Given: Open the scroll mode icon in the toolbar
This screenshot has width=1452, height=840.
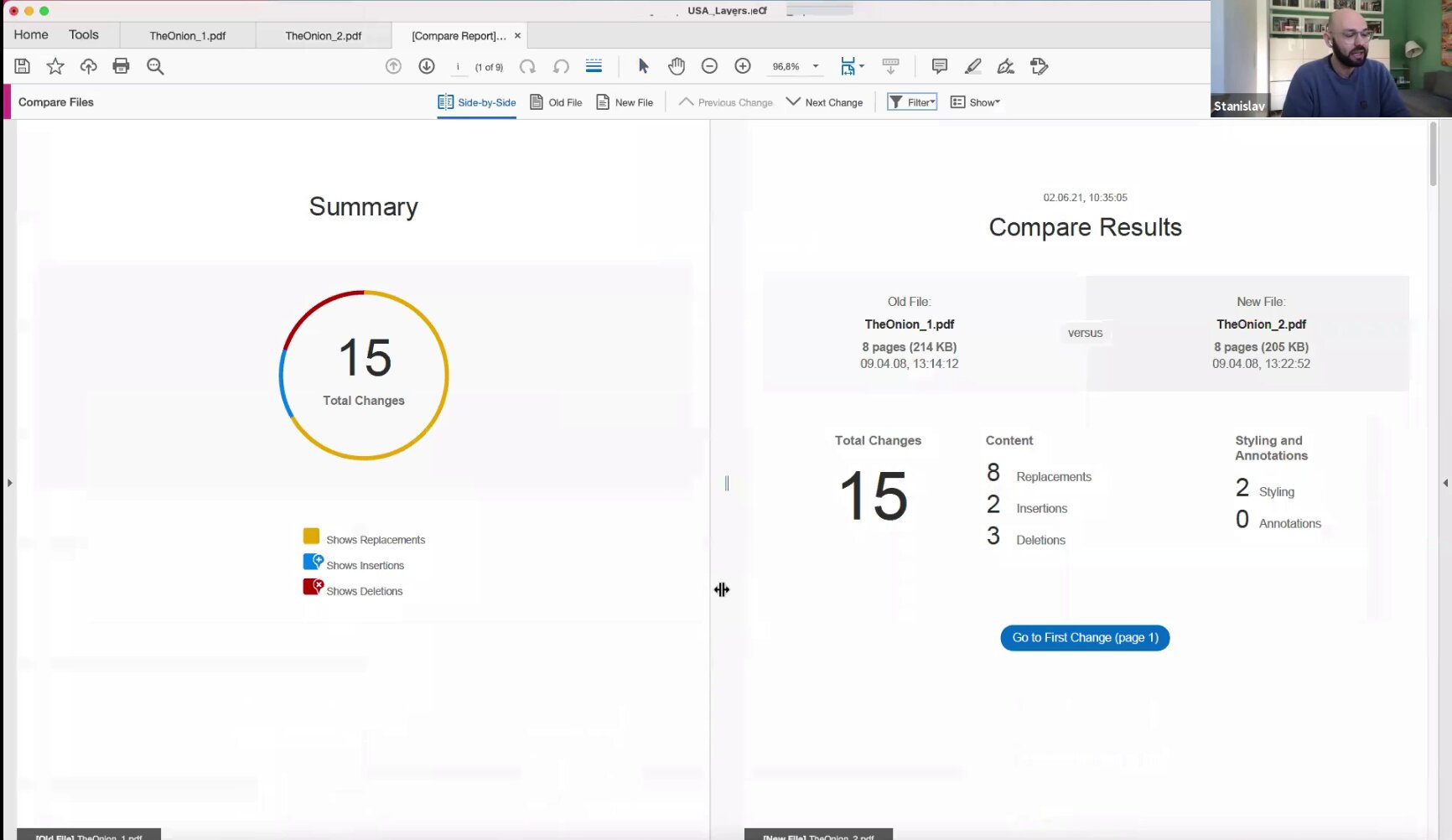Looking at the screenshot, I should coord(891,66).
